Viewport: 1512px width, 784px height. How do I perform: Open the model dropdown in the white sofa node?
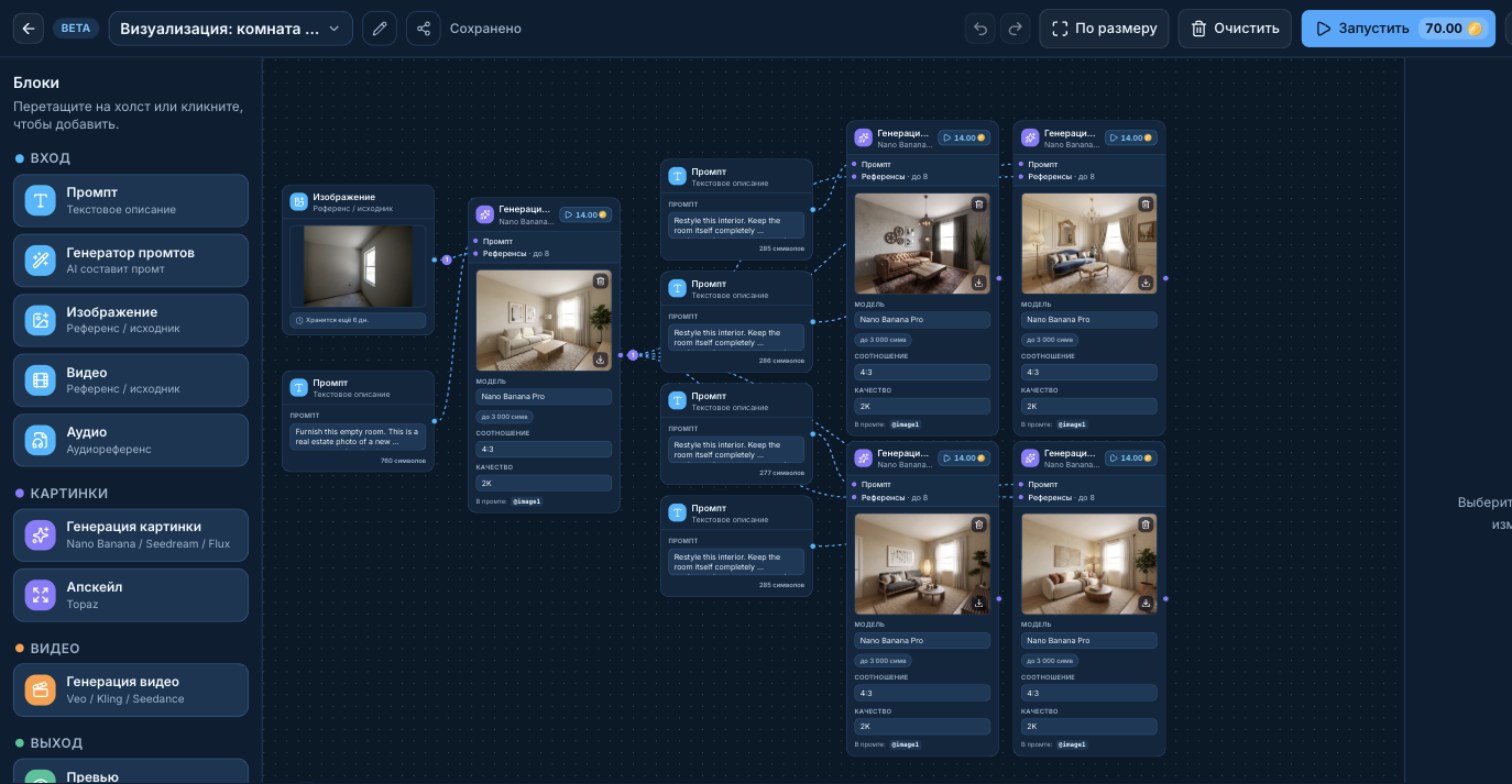[x=544, y=397]
